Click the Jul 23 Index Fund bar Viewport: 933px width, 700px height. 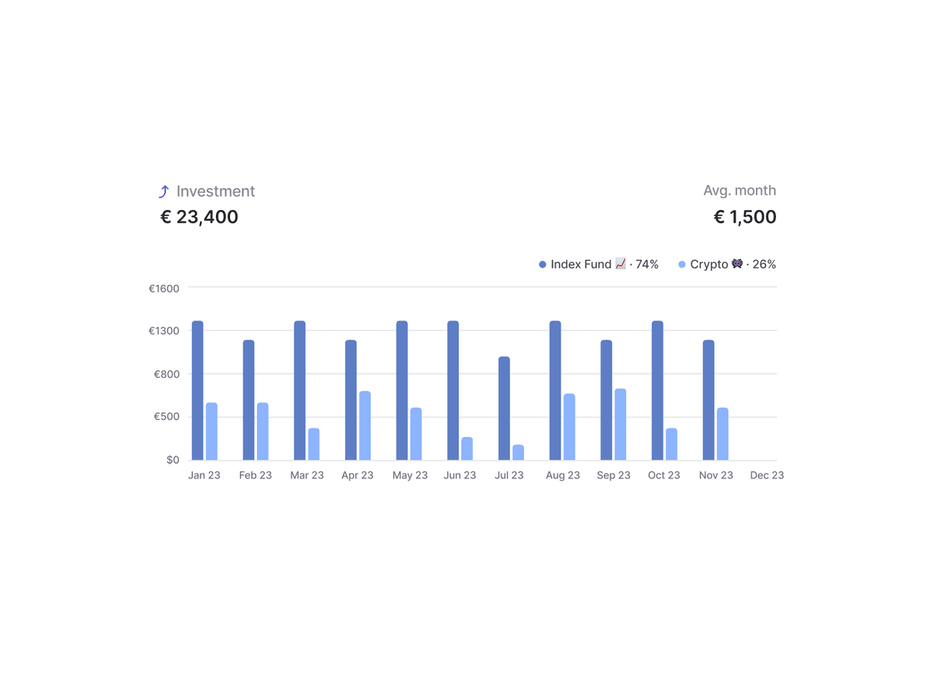click(x=504, y=409)
